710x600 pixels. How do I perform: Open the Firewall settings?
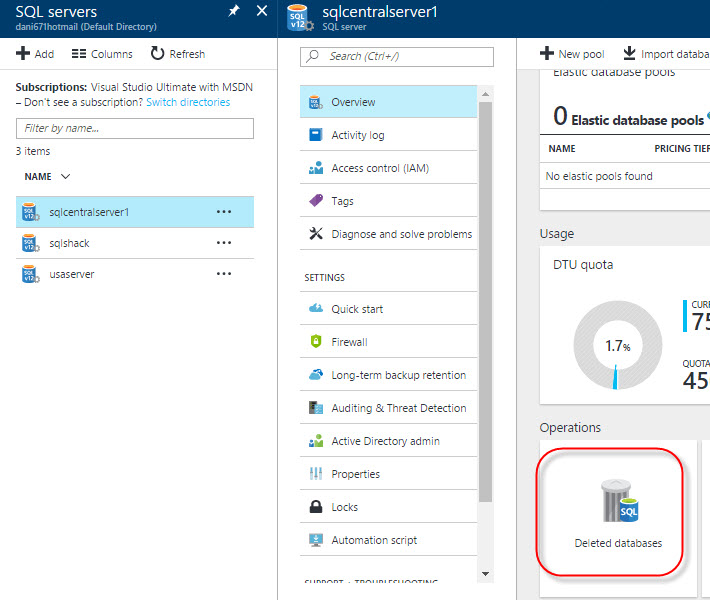pos(389,342)
